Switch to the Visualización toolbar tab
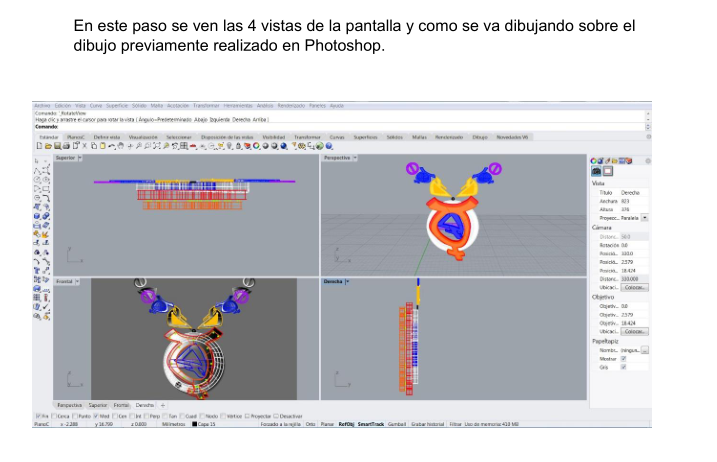The height and width of the screenshot is (462, 717). point(143,137)
